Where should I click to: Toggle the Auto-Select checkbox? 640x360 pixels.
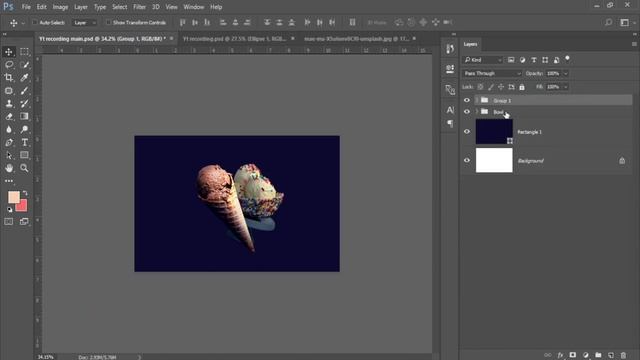point(35,22)
